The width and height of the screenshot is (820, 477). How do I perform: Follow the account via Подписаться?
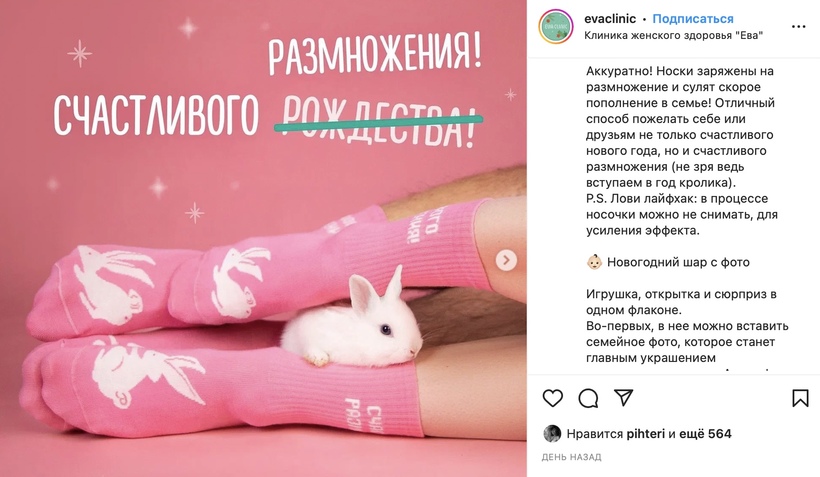(693, 19)
